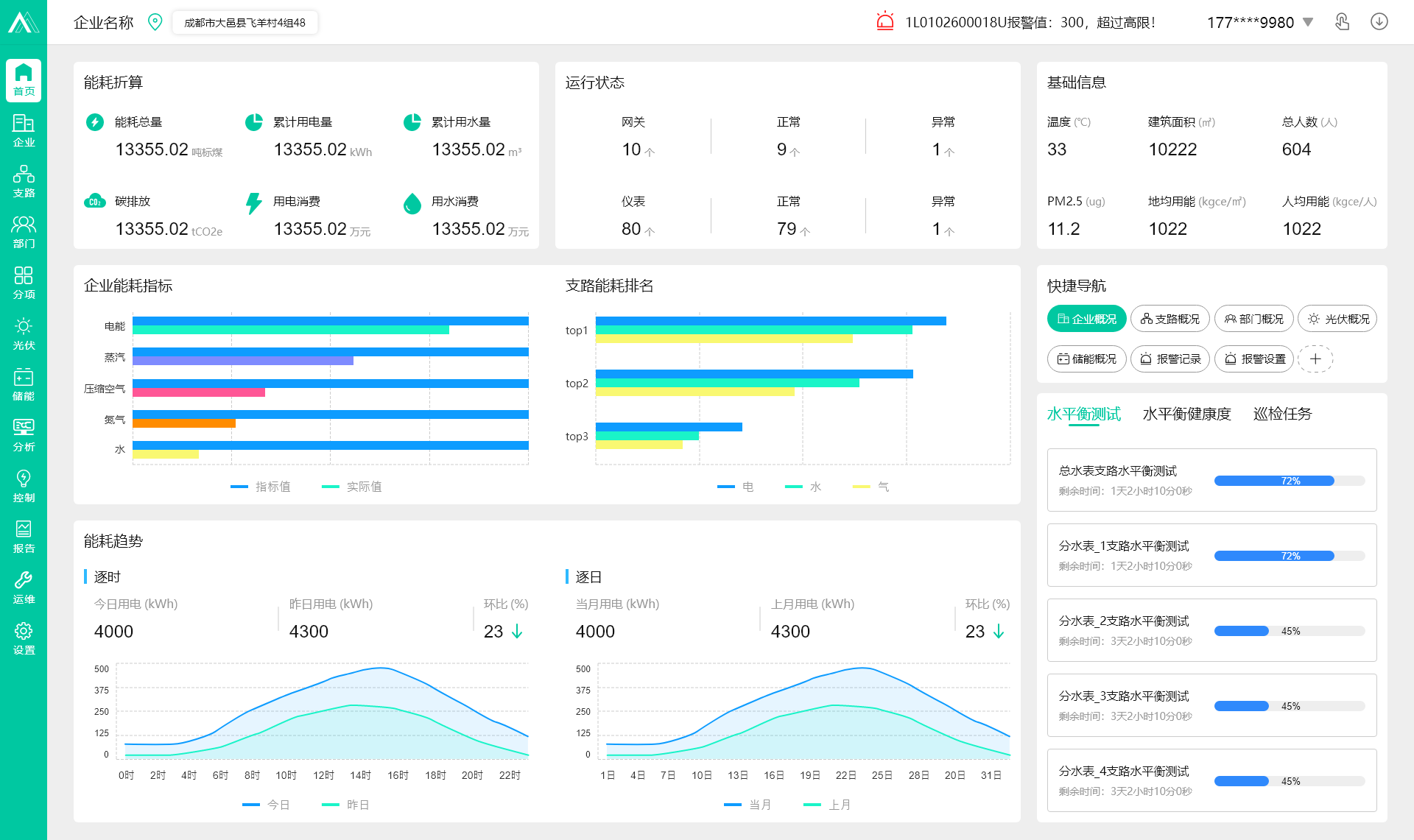Expand the 177****9980 account dropdown arrow

(x=1308, y=22)
